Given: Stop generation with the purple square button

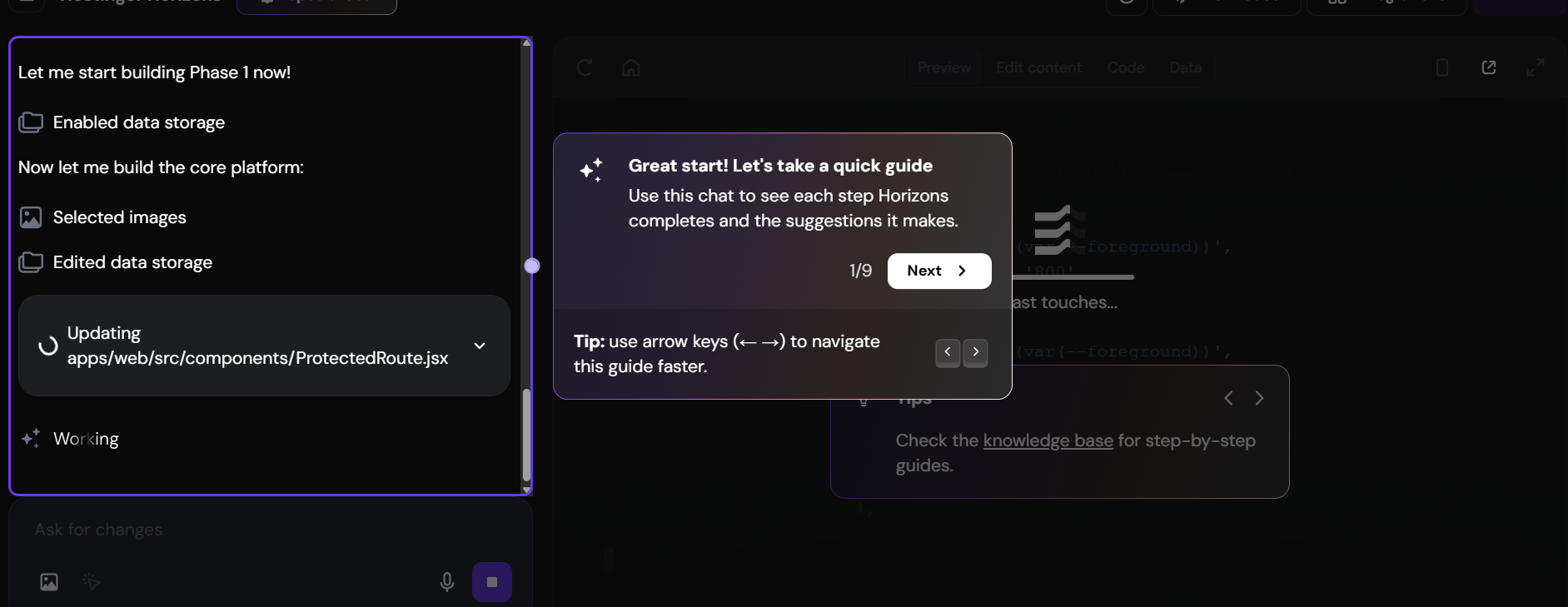Looking at the screenshot, I should click(x=492, y=582).
